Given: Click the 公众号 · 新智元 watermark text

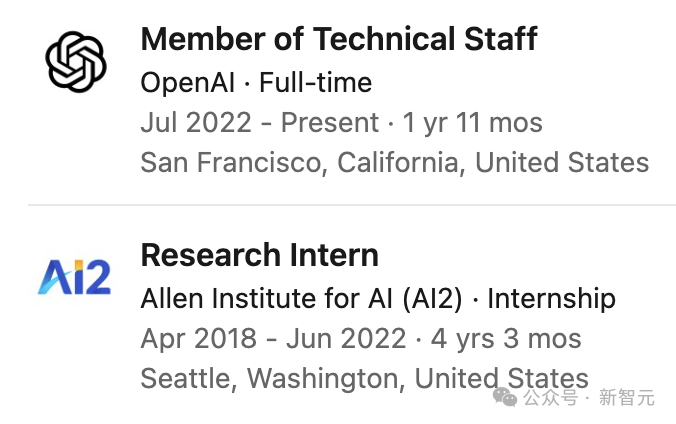Looking at the screenshot, I should tap(589, 397).
